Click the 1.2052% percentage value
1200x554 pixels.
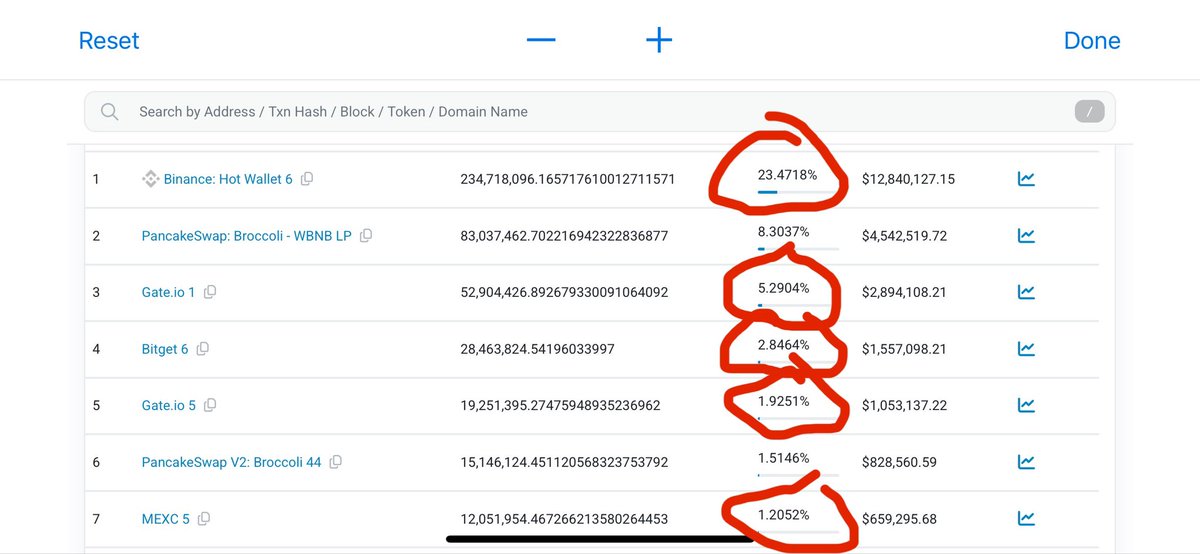[x=784, y=515]
